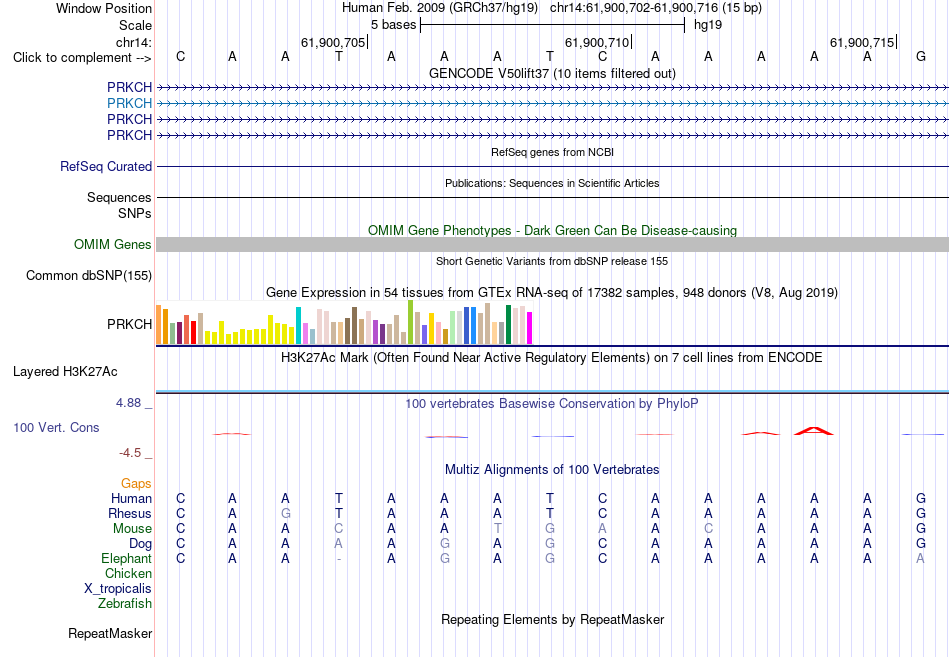Click the Scale label

click(x=135, y=25)
